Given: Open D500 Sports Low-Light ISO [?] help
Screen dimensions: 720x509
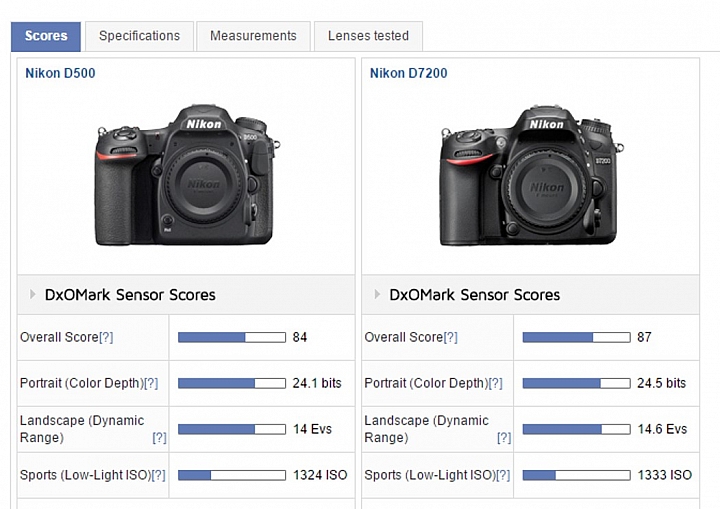Looking at the screenshot, I should 158,475.
